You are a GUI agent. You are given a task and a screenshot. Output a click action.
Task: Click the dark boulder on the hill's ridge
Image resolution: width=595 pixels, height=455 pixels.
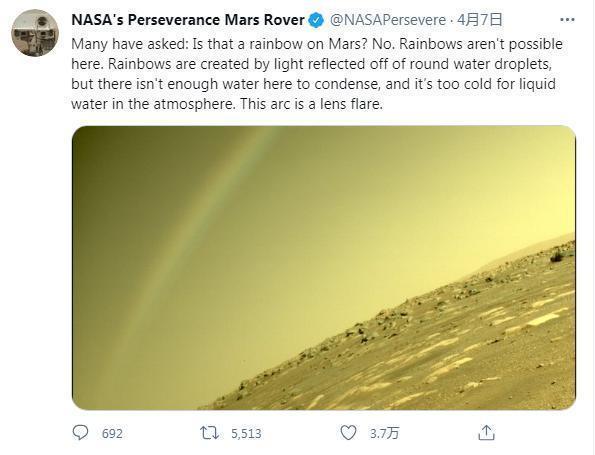557,257
